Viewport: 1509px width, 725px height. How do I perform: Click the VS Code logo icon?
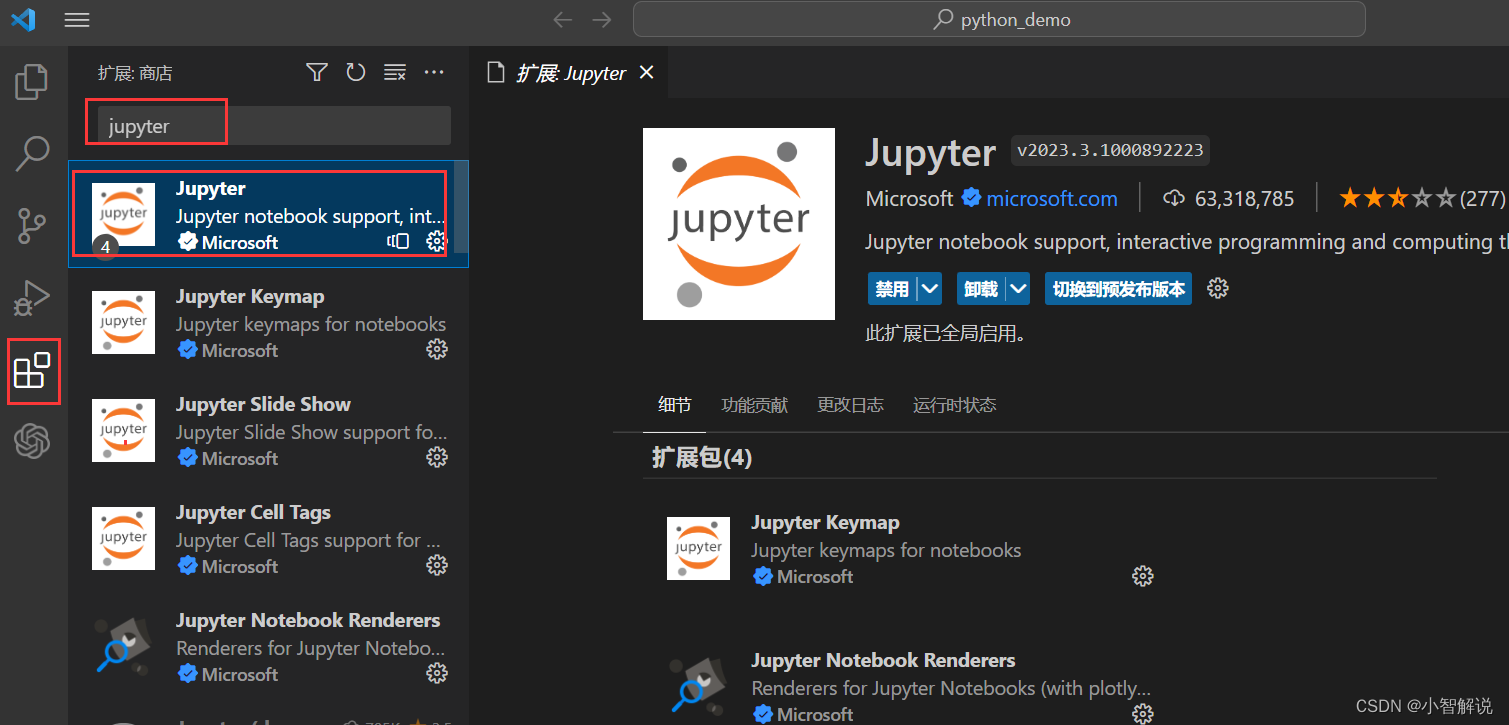tap(22, 20)
